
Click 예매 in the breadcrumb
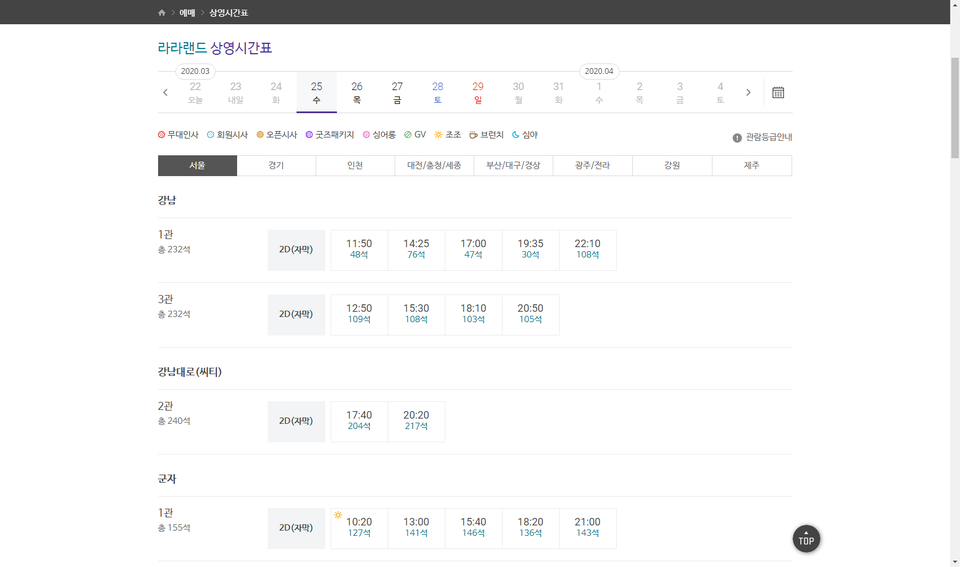[x=187, y=12]
